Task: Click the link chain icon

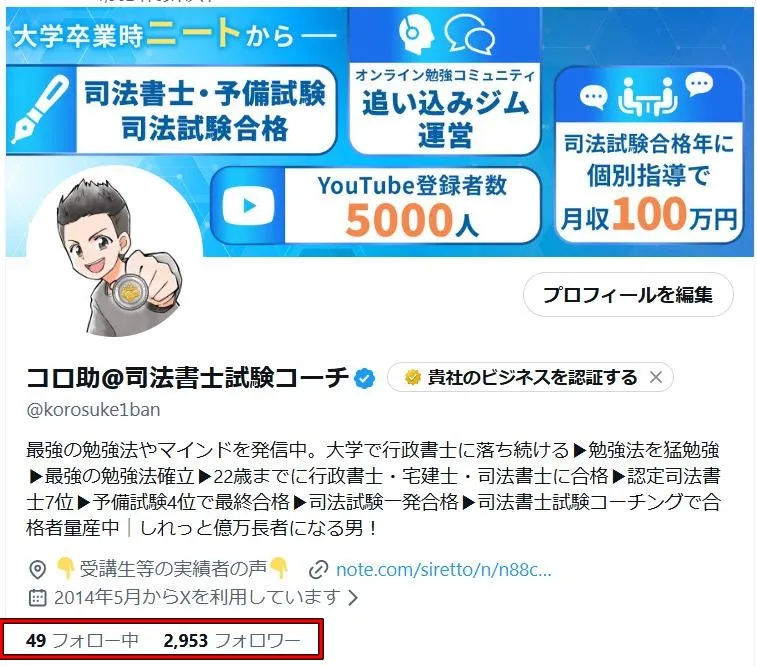Action: coord(319,570)
